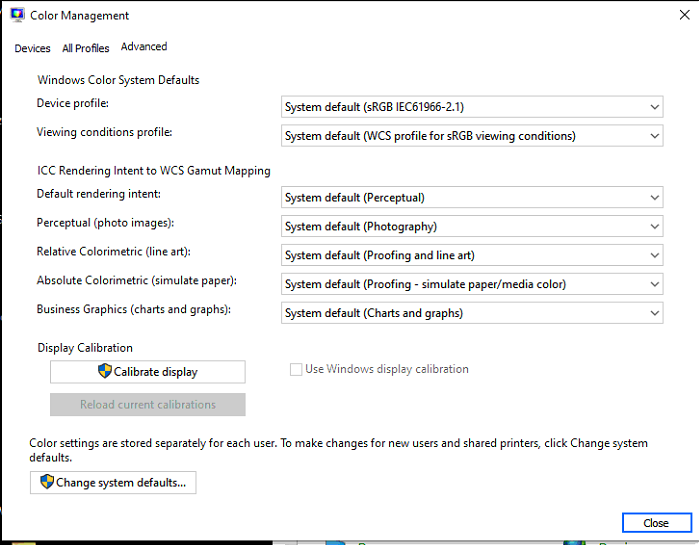Expand the Viewing conditions profile dropdown

point(471,136)
